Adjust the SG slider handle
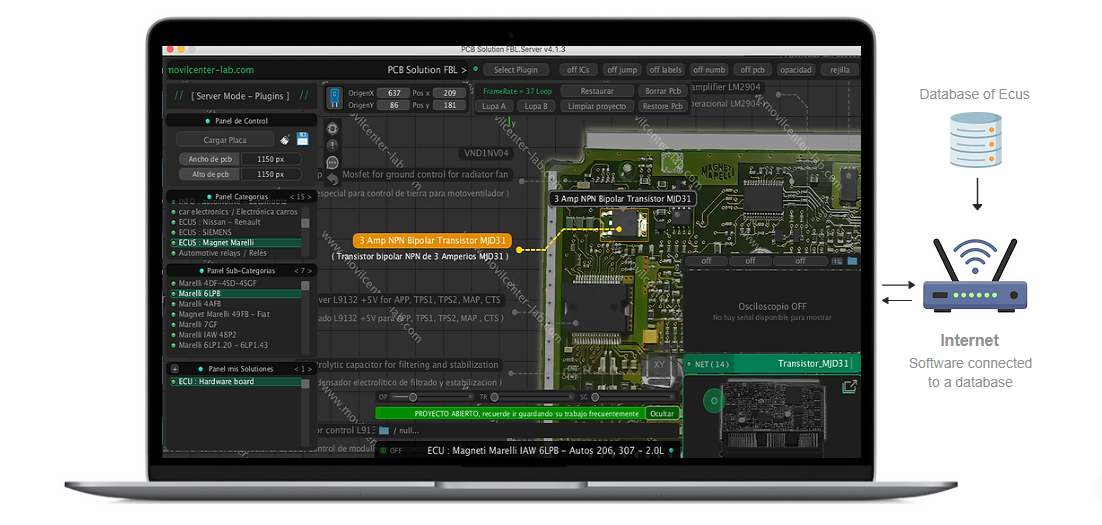 coord(595,398)
